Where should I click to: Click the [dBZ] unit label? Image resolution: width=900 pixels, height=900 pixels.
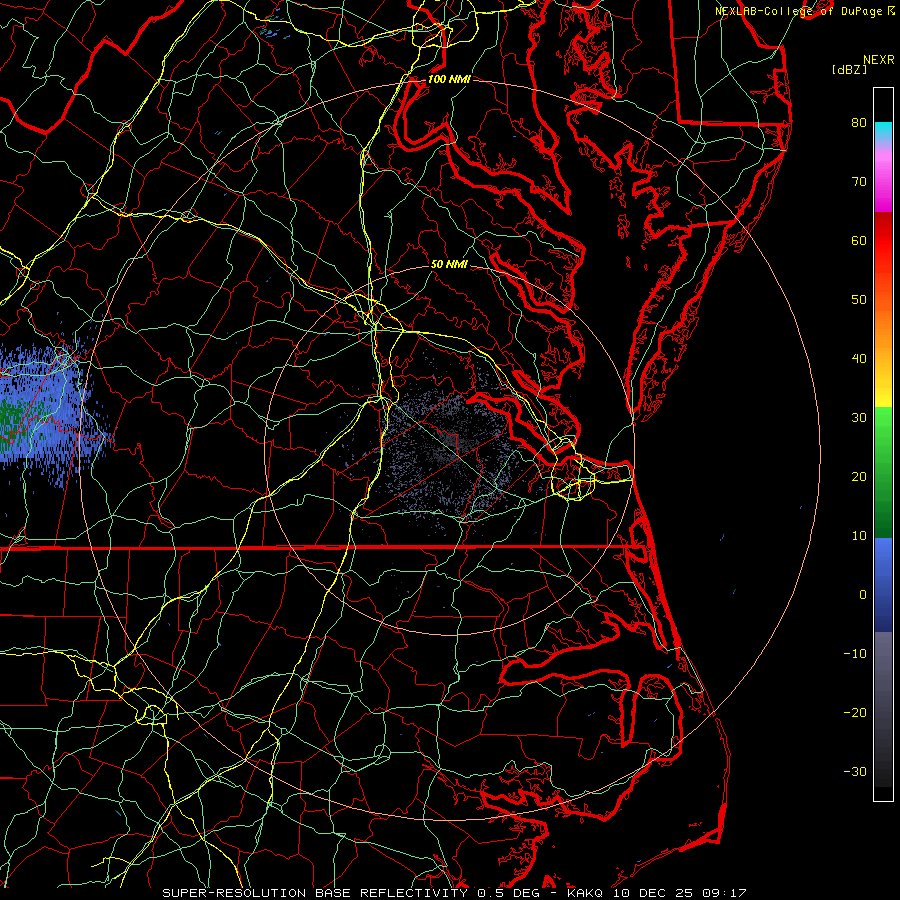[x=849, y=70]
